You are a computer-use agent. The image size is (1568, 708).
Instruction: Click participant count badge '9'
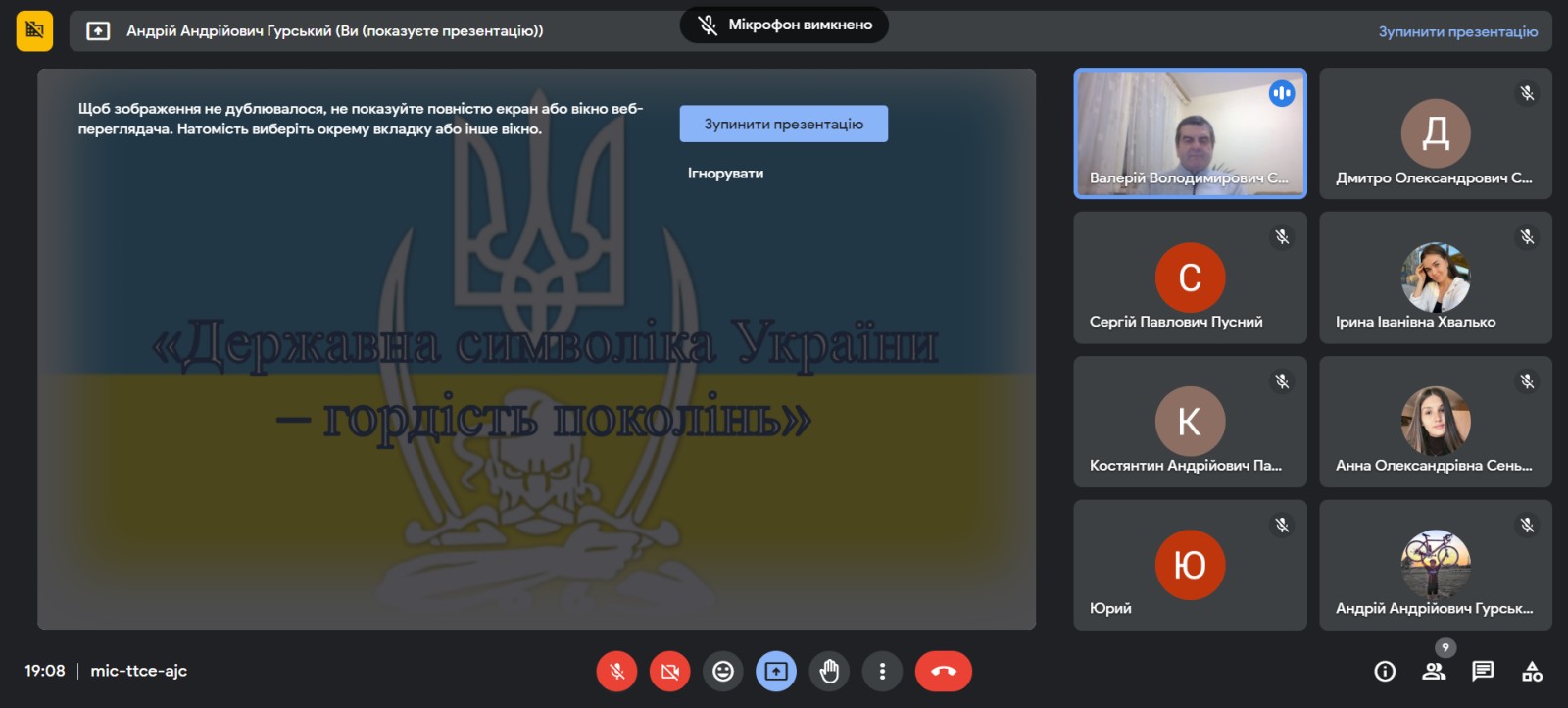pos(1445,647)
